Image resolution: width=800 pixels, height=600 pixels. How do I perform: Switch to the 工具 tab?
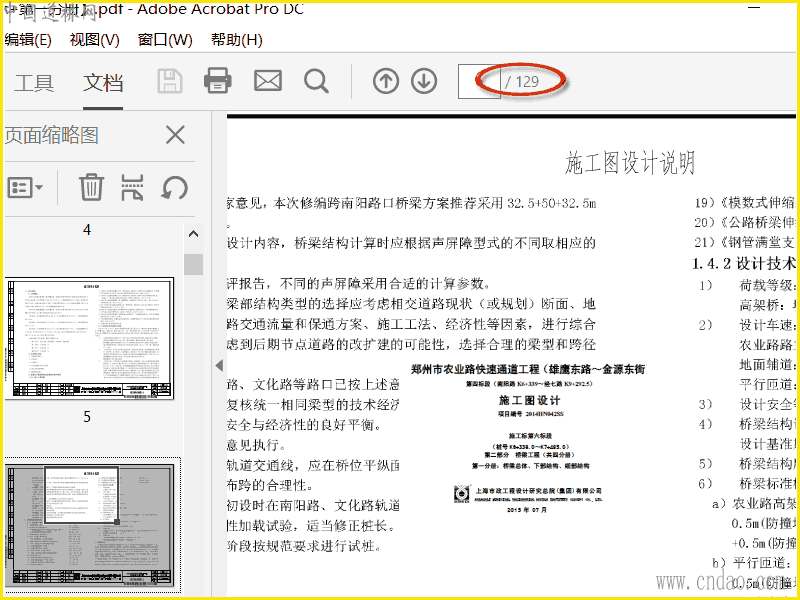pyautogui.click(x=34, y=83)
